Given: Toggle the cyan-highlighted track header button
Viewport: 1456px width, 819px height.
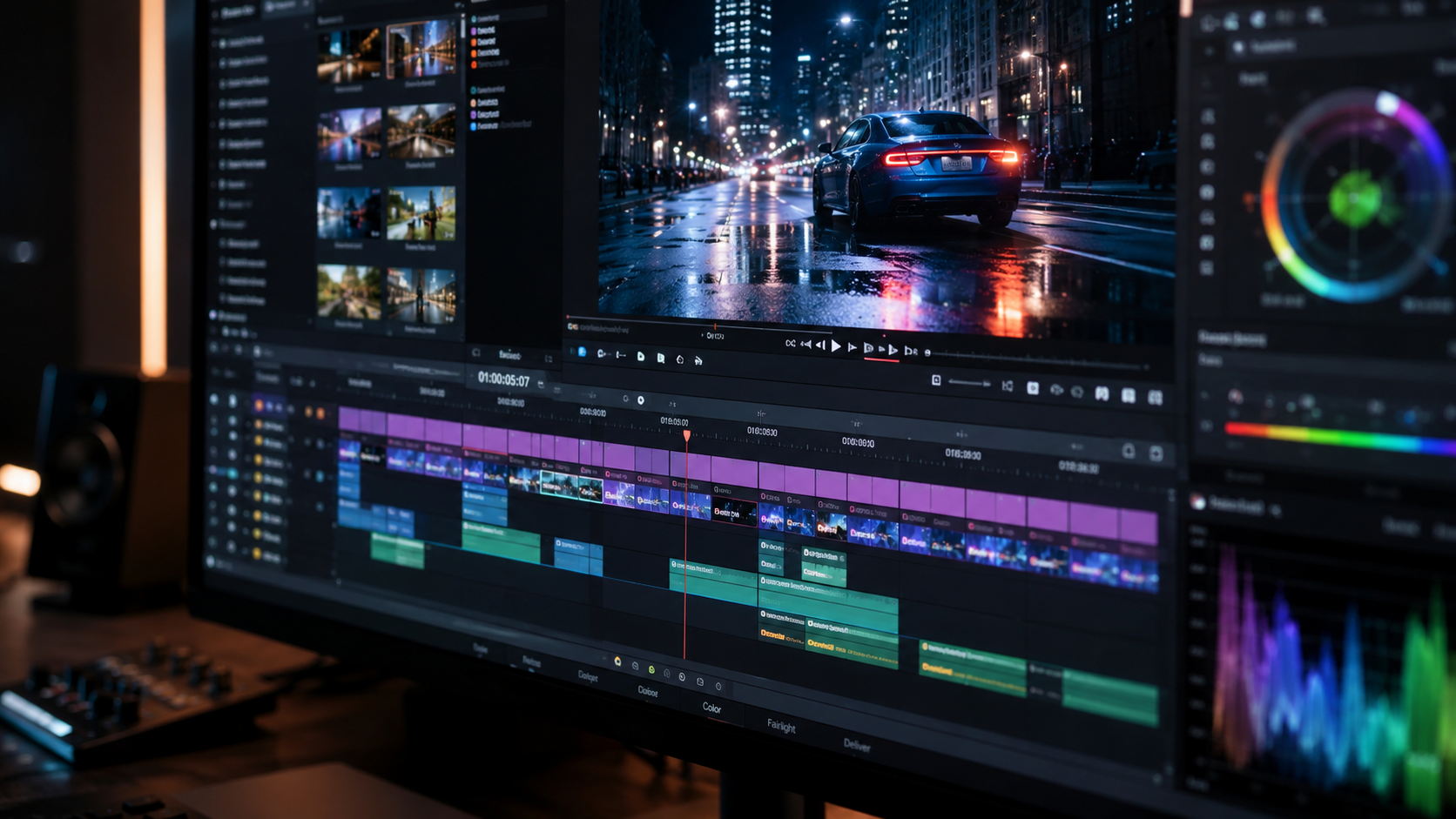Looking at the screenshot, I should point(233,473).
